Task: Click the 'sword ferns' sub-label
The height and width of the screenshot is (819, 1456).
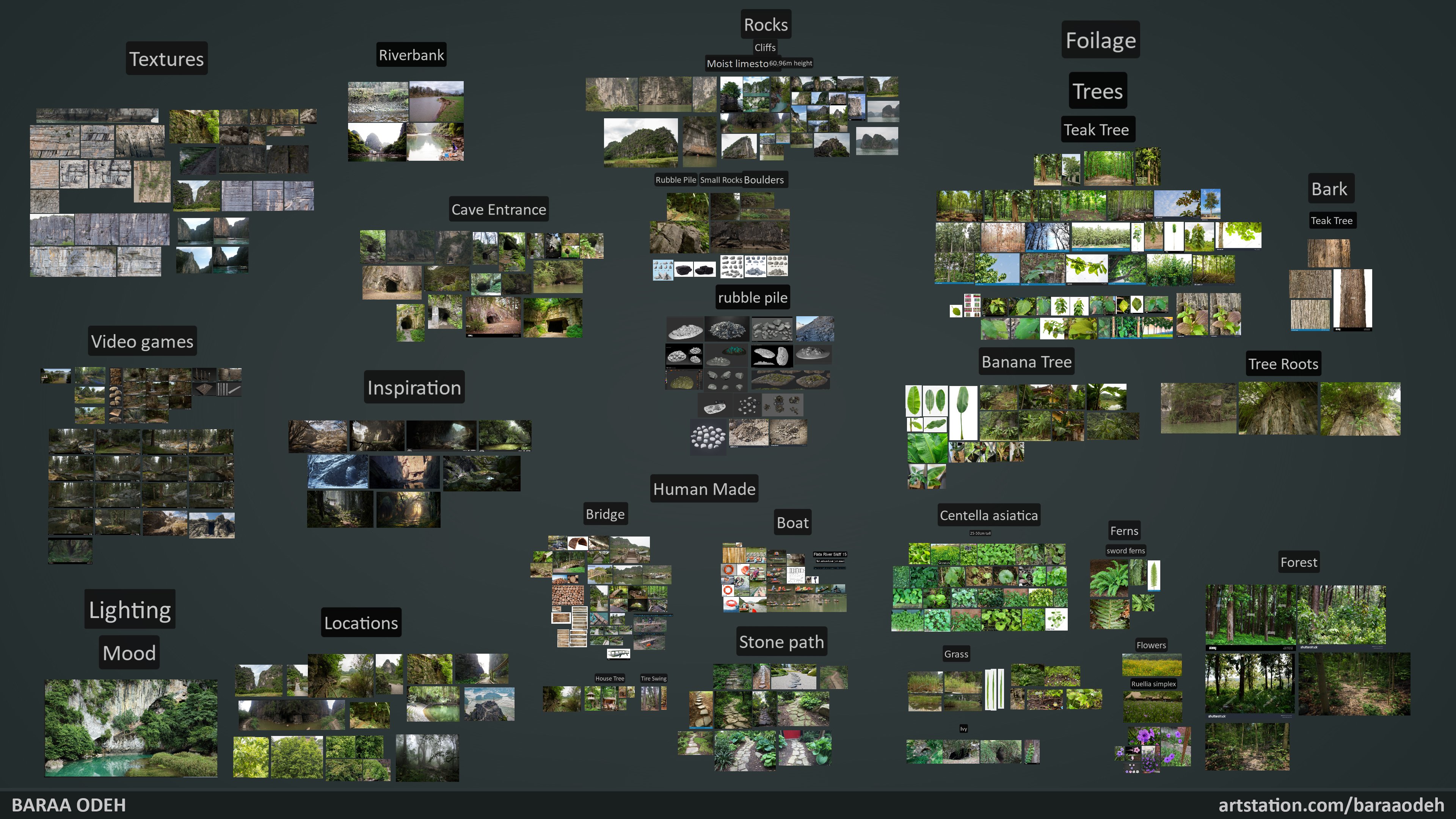Action: pyautogui.click(x=1126, y=551)
